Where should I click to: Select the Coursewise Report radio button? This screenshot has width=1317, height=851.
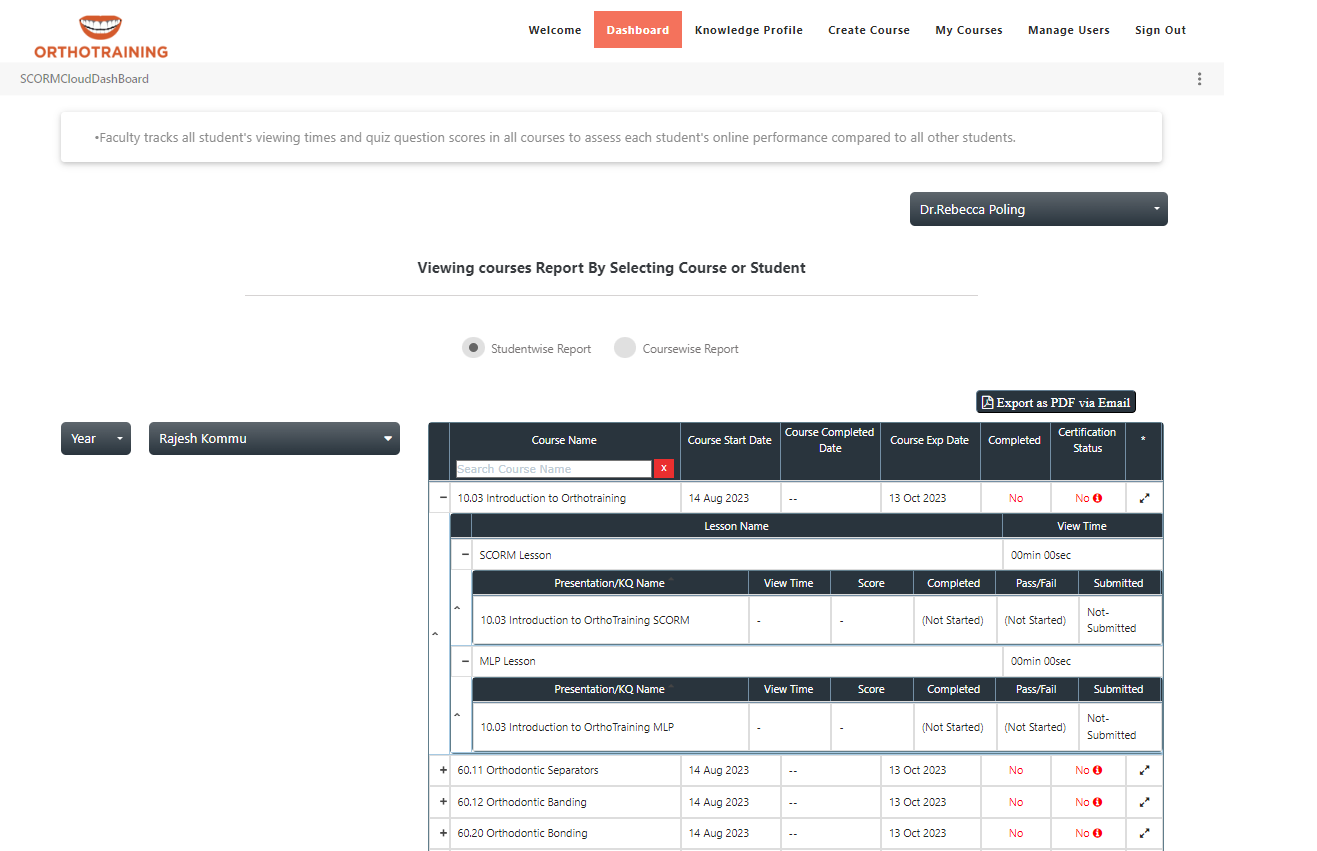tap(625, 348)
